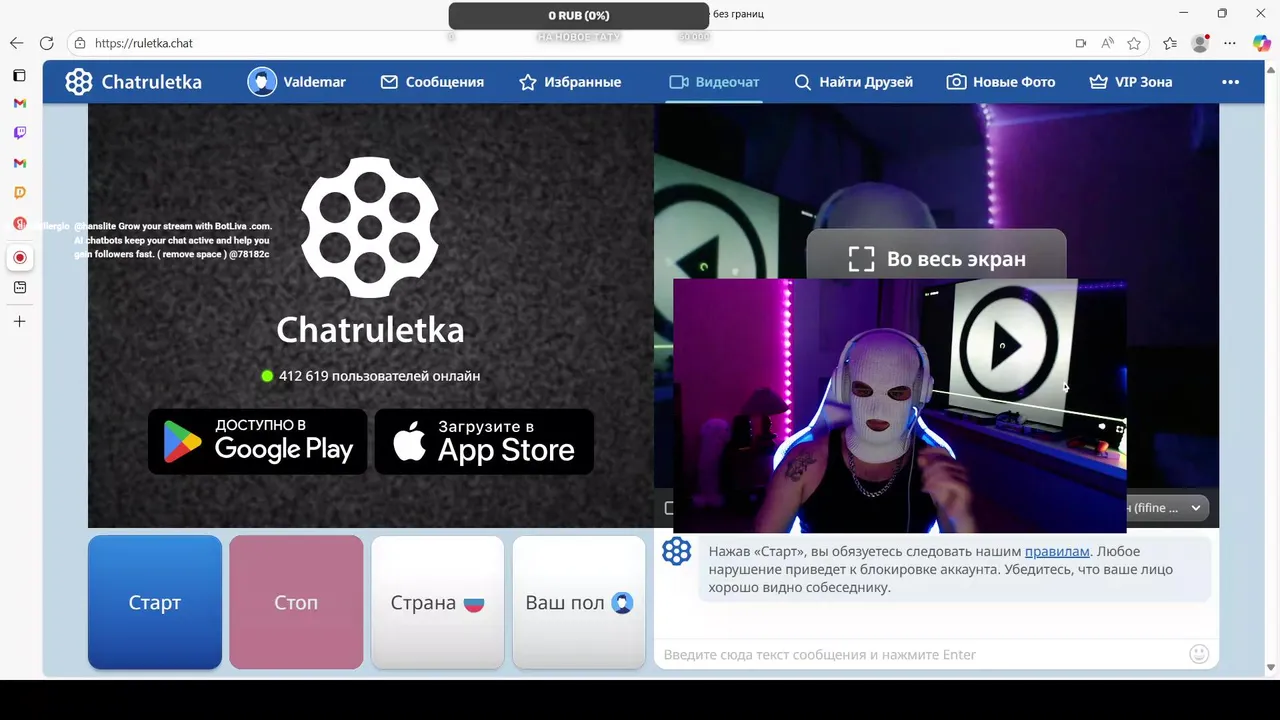The width and height of the screenshot is (1280, 720).
Task: Switch to the orange D vertical tab
Action: pos(19,192)
